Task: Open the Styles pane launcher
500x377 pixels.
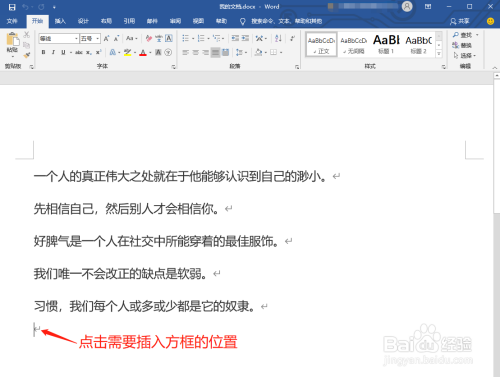Action: [x=444, y=67]
